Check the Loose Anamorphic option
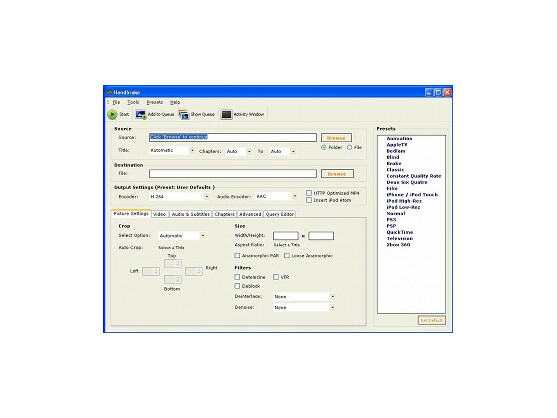Image resolution: width=557 pixels, height=418 pixels. point(287,256)
